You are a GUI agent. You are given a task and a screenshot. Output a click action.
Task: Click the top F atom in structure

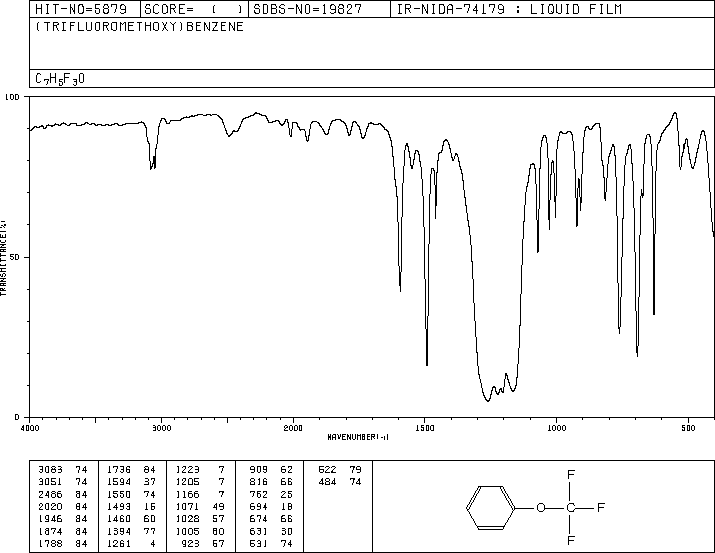point(570,475)
